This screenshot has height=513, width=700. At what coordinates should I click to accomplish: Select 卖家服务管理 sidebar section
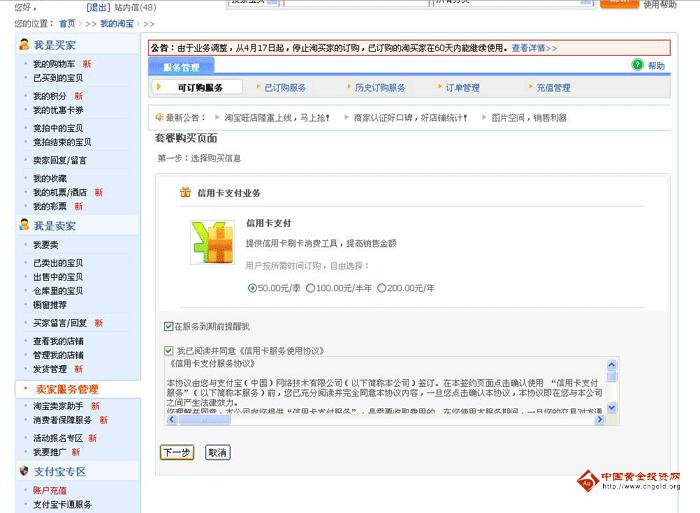67,389
